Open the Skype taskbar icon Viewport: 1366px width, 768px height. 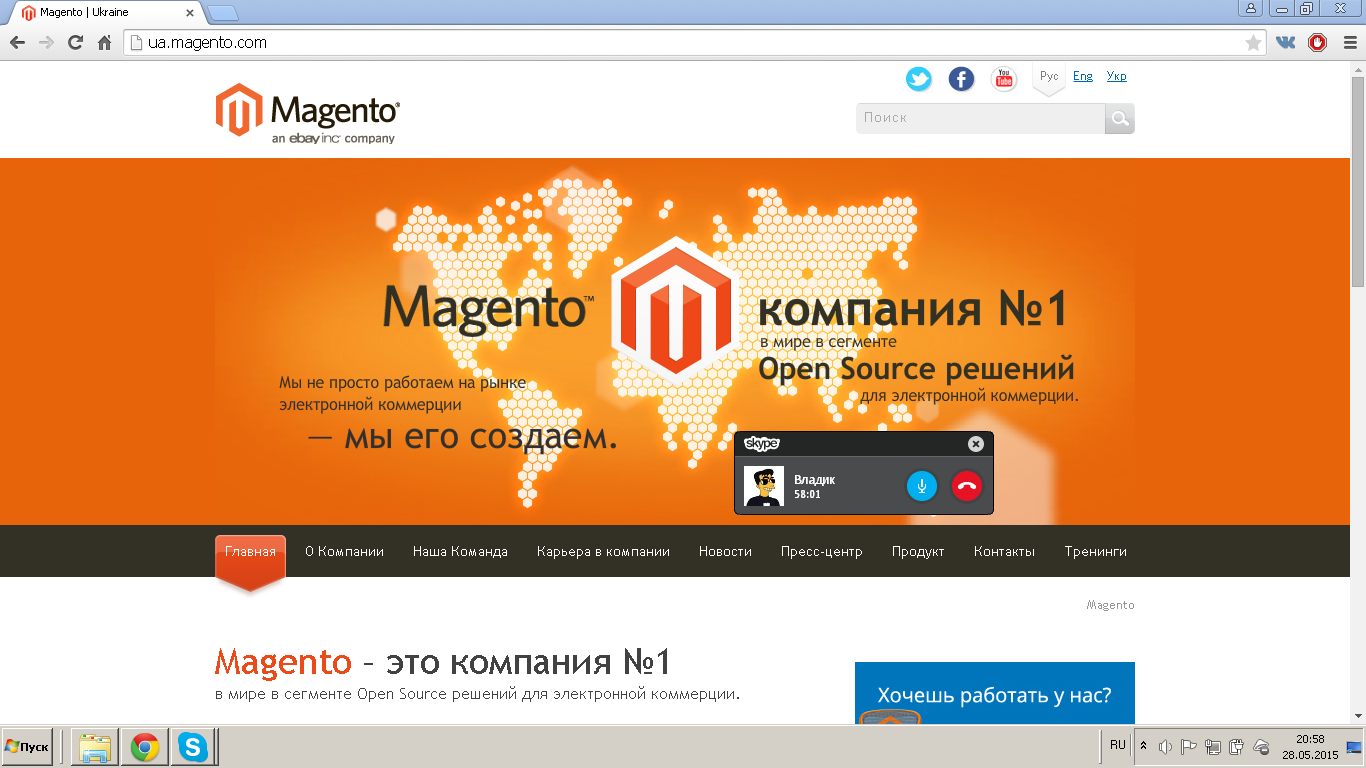pyautogui.click(x=194, y=747)
